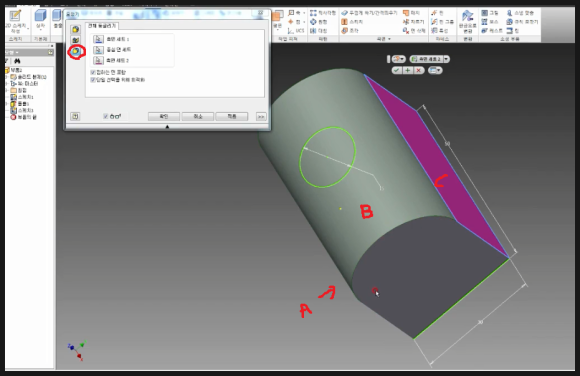Click the UCS tool
Image resolution: width=580 pixels, height=376 pixels.
click(x=296, y=31)
